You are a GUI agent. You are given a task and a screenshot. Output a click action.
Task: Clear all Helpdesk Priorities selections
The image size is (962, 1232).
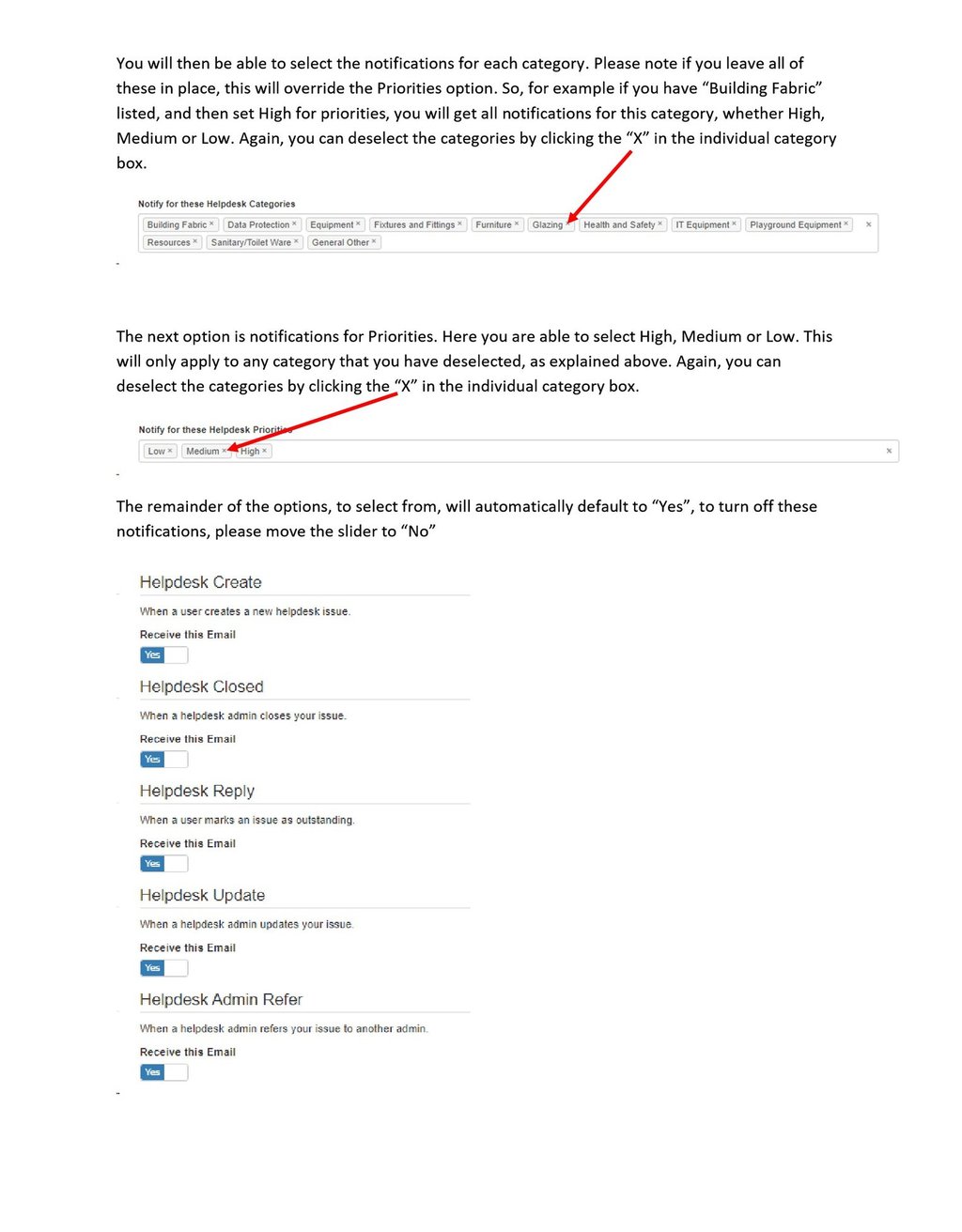point(889,451)
